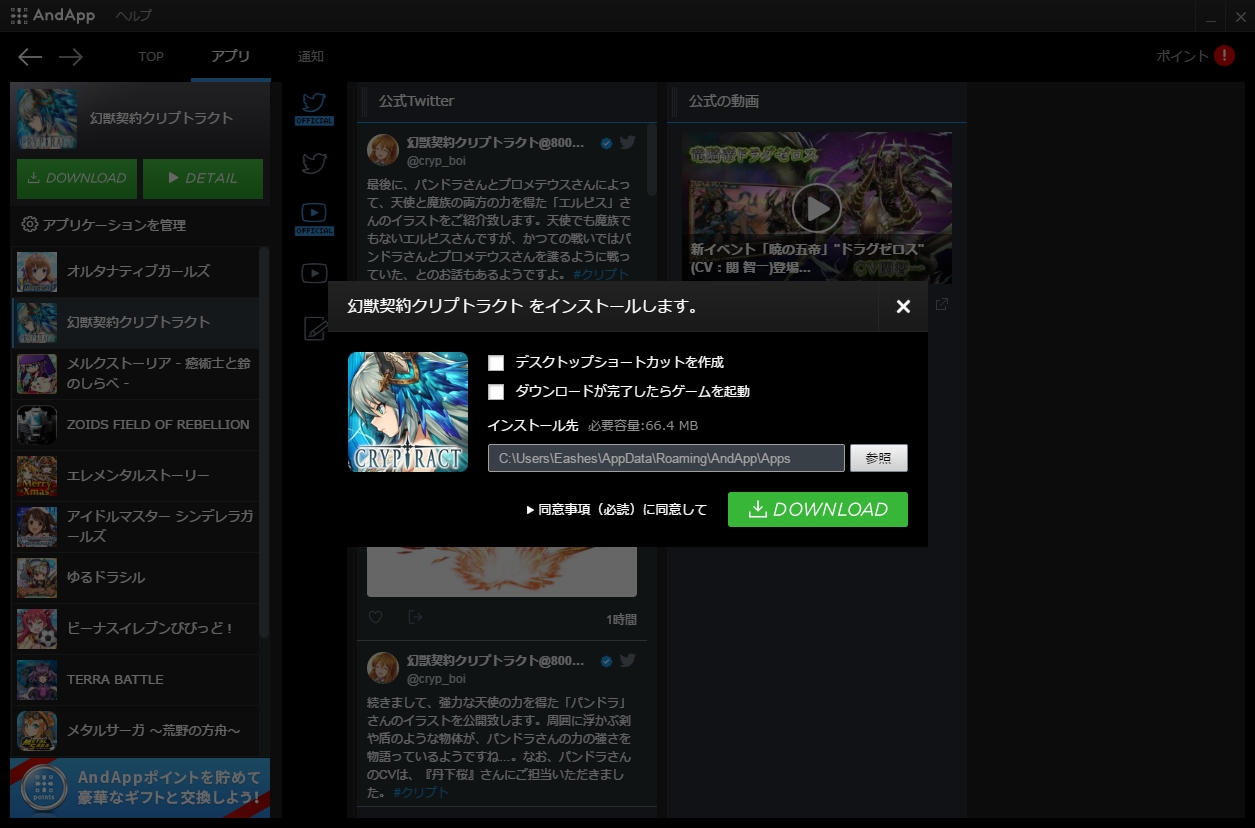This screenshot has width=1255, height=828.
Task: Click the sidebar DOWNLOAD button
Action: (77, 178)
